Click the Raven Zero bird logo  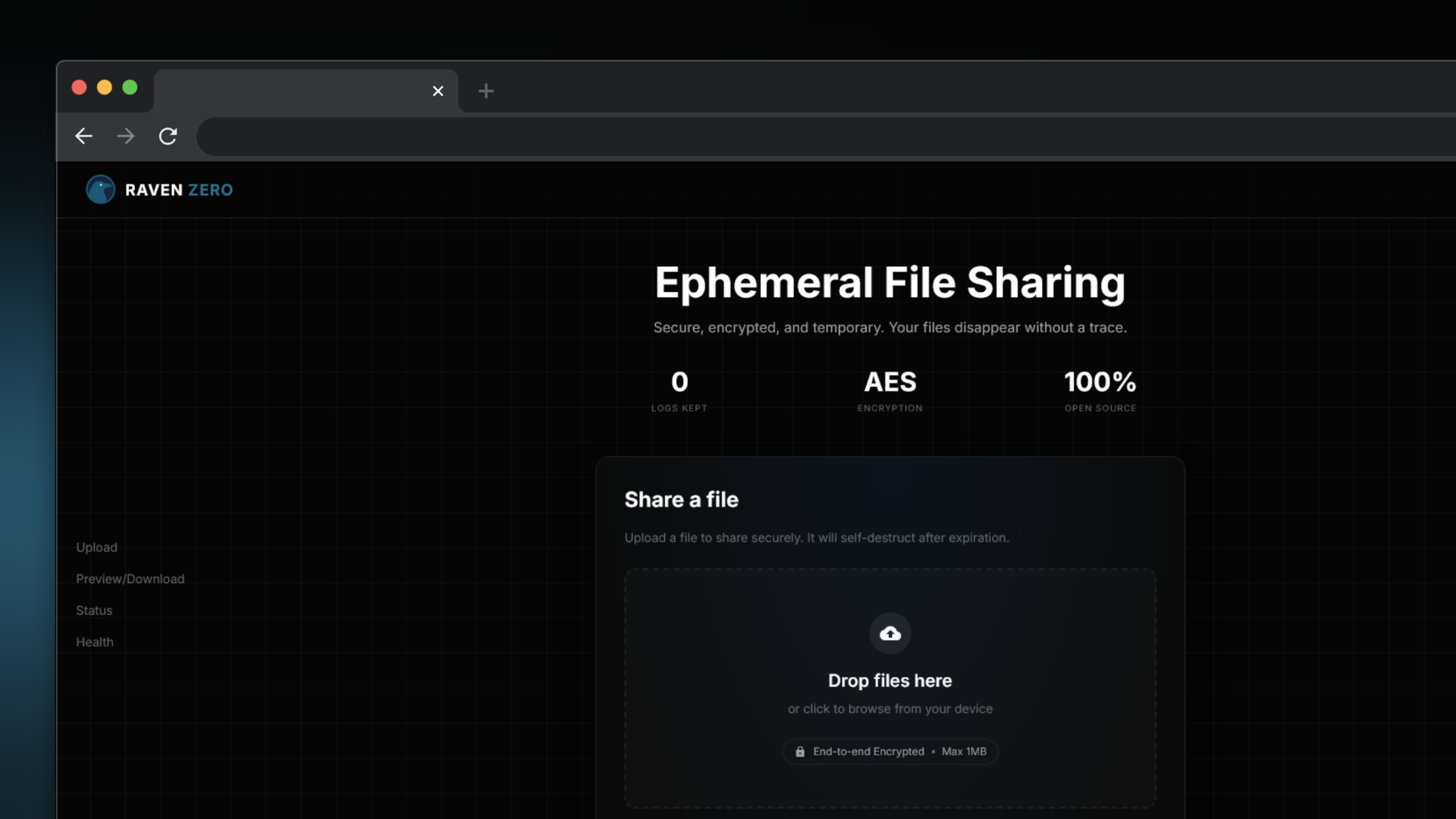(100, 190)
